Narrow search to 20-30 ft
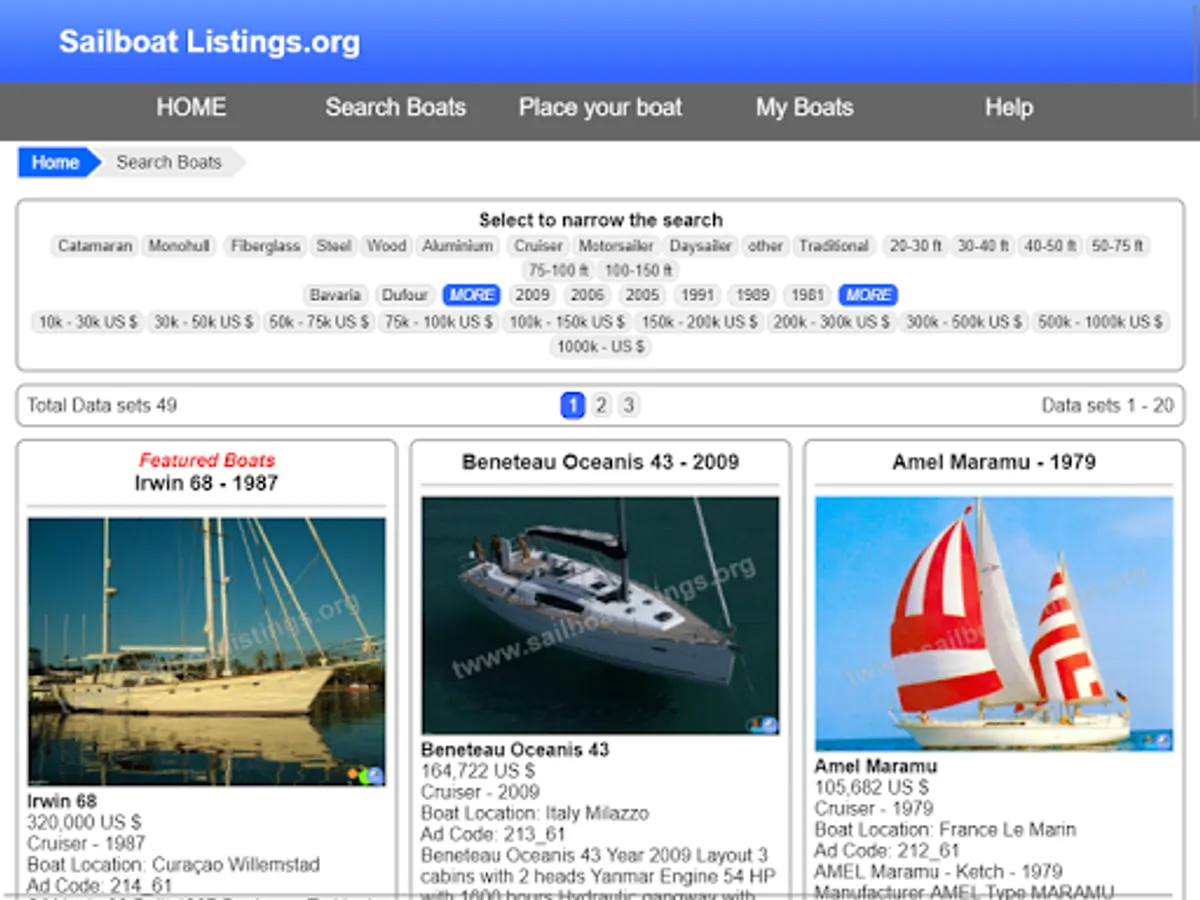The image size is (1200, 900). coord(915,246)
